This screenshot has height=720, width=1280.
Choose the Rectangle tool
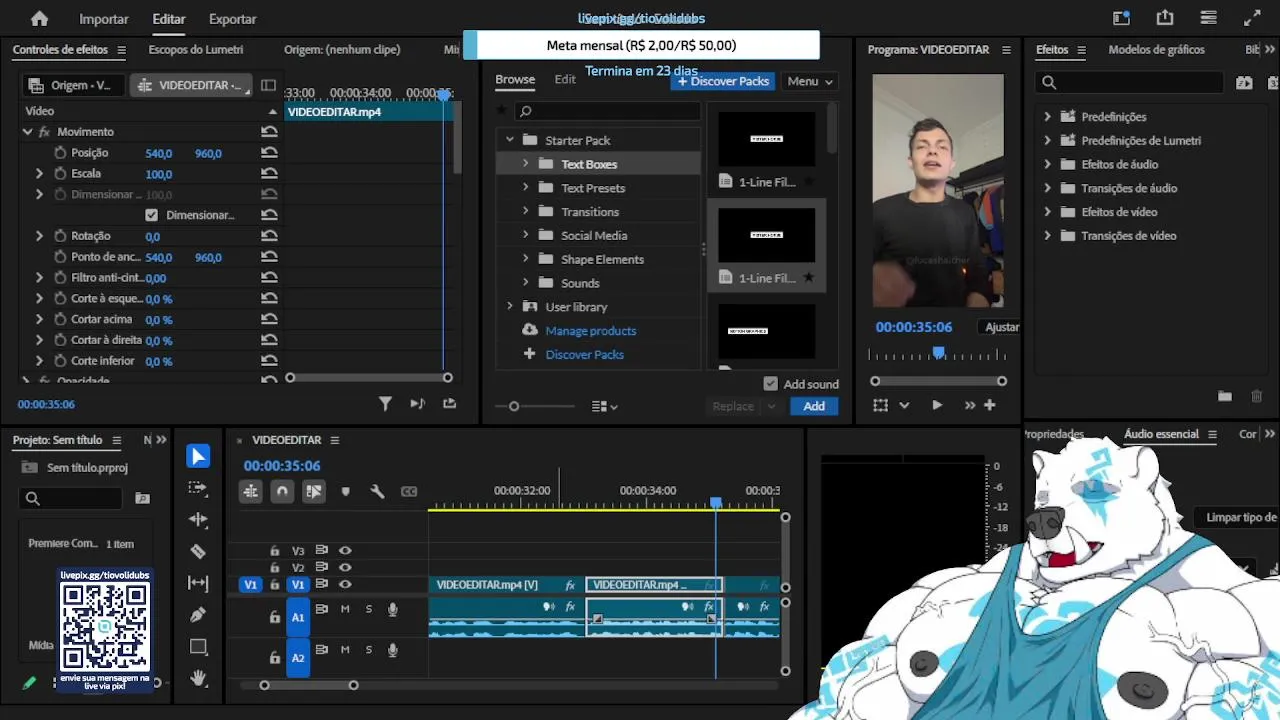click(x=198, y=647)
